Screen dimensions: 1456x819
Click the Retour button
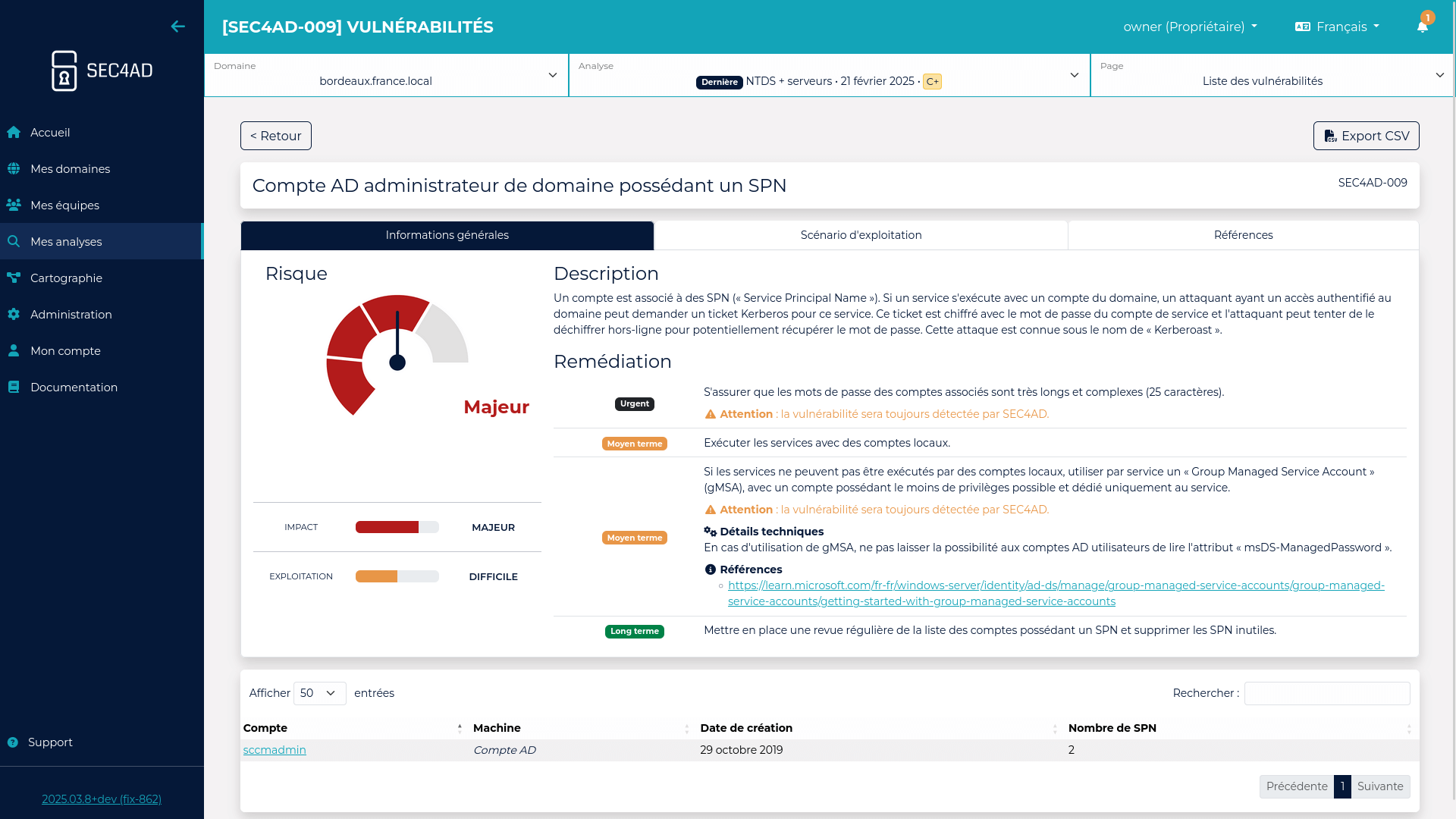tap(276, 136)
